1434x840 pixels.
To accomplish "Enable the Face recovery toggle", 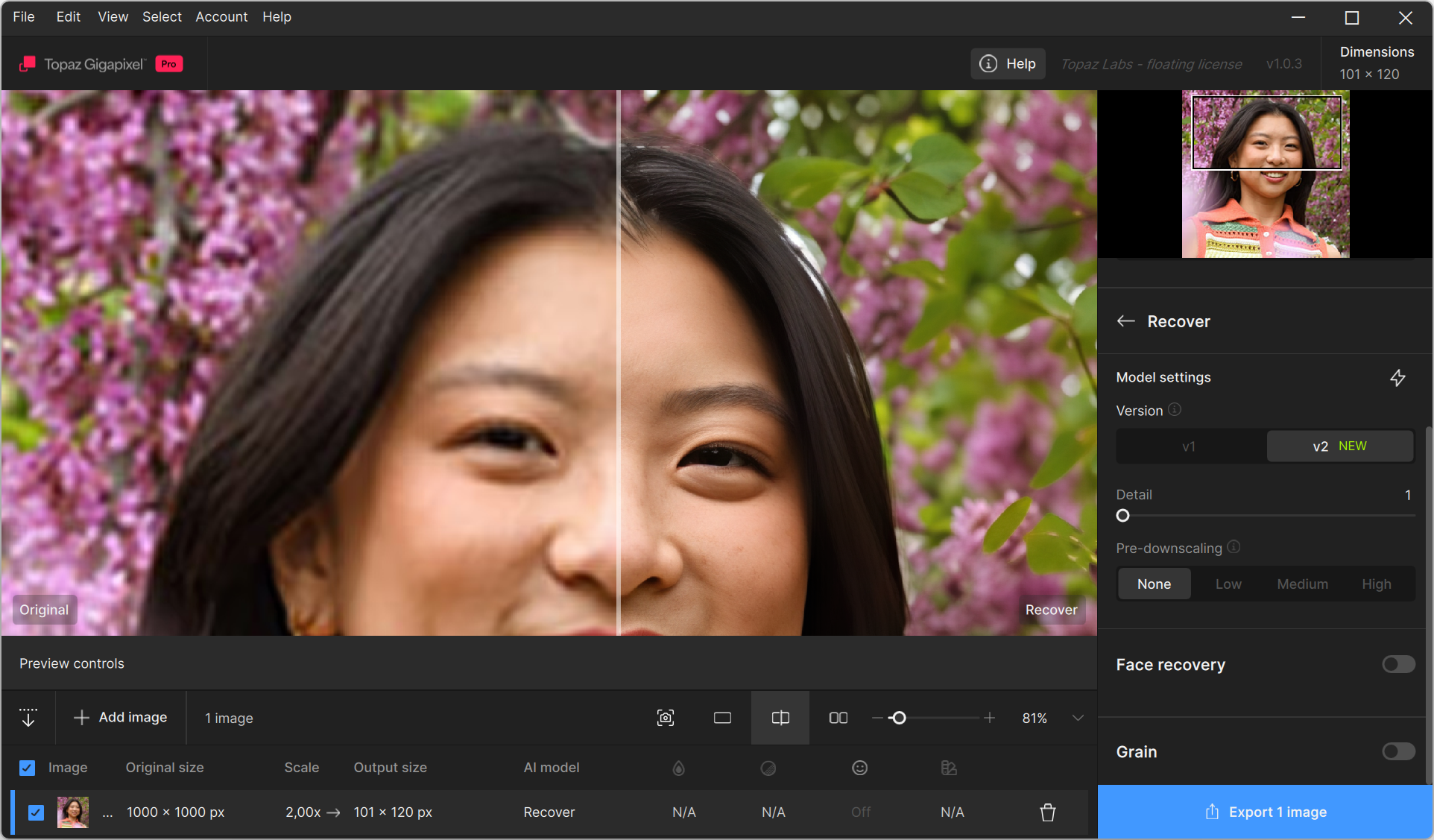I will pos(1398,664).
